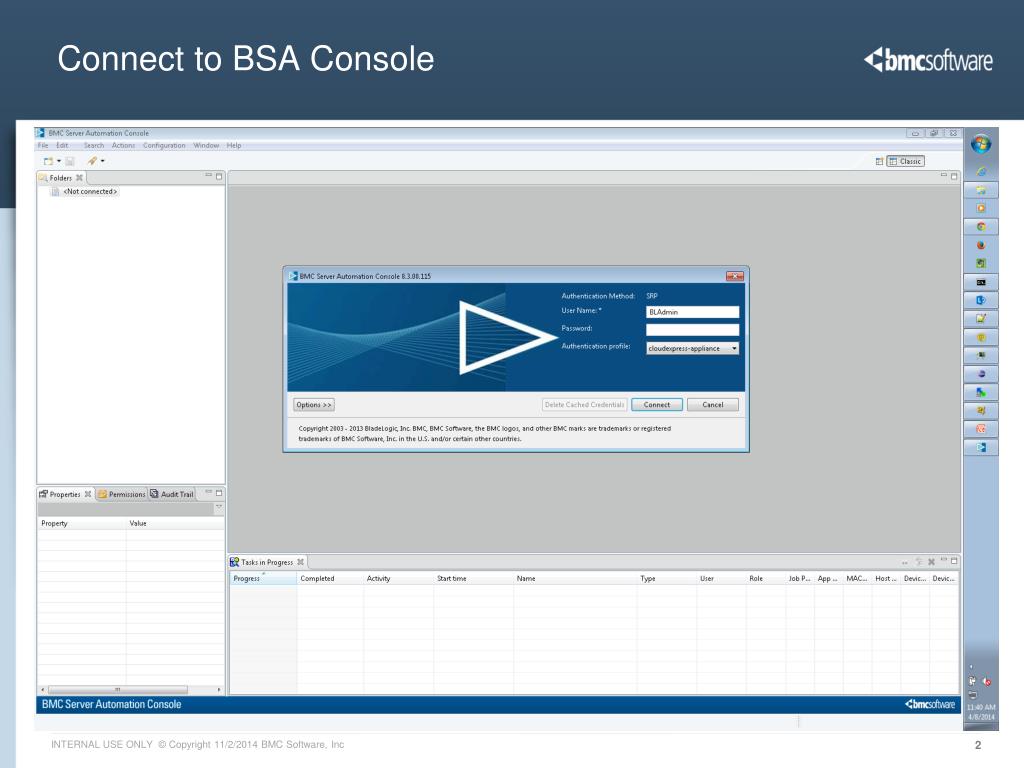Minimize the editor area panel
1024x768 pixels.
[944, 175]
